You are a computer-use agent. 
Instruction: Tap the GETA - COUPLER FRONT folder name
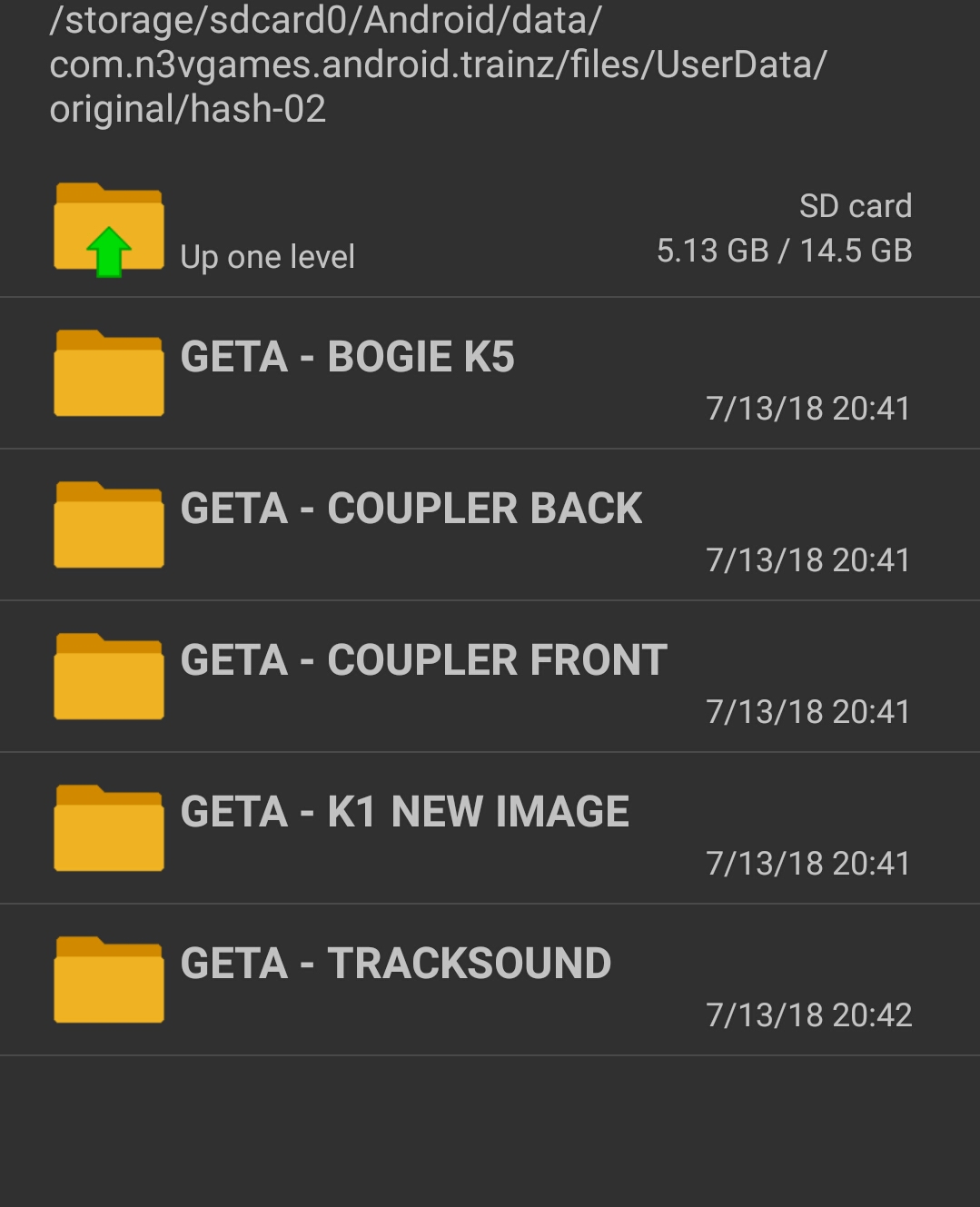(x=423, y=660)
